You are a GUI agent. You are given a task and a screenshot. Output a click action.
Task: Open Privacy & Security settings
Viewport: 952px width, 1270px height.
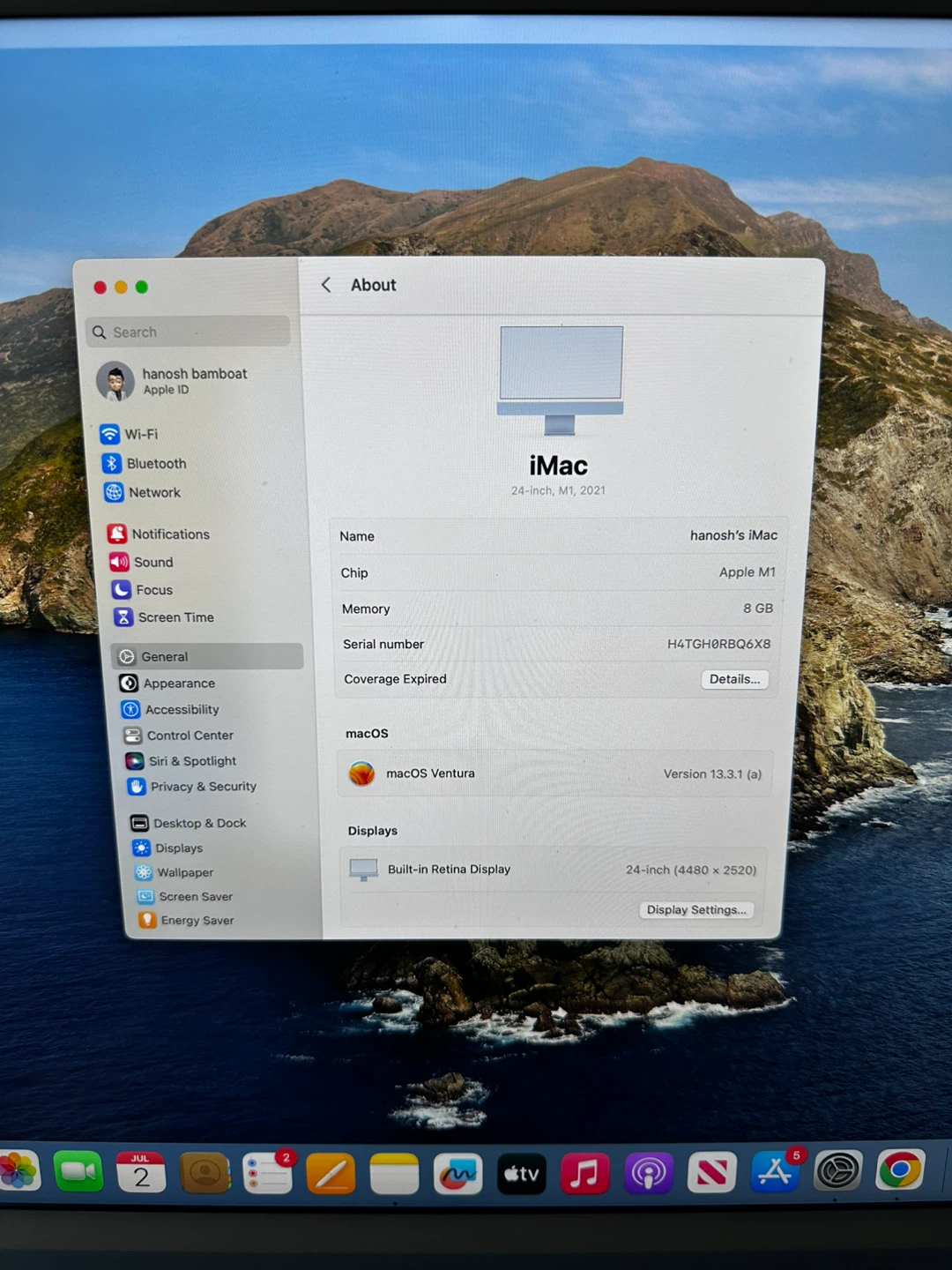pos(192,786)
